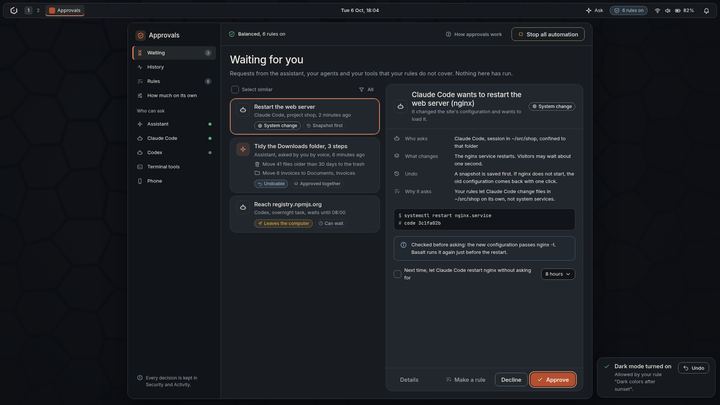This screenshot has width=720, height=405.
Task: Click System change badge in detail header
Action: coord(551,106)
